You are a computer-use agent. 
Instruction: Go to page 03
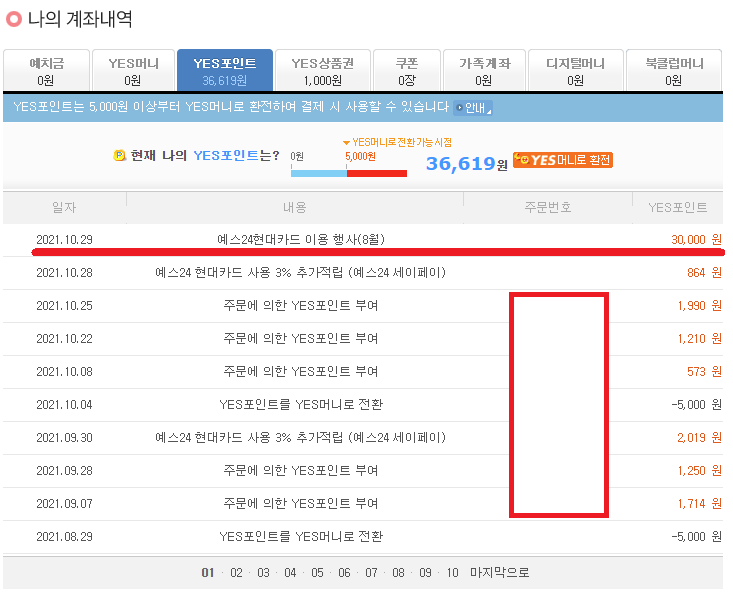pos(263,573)
